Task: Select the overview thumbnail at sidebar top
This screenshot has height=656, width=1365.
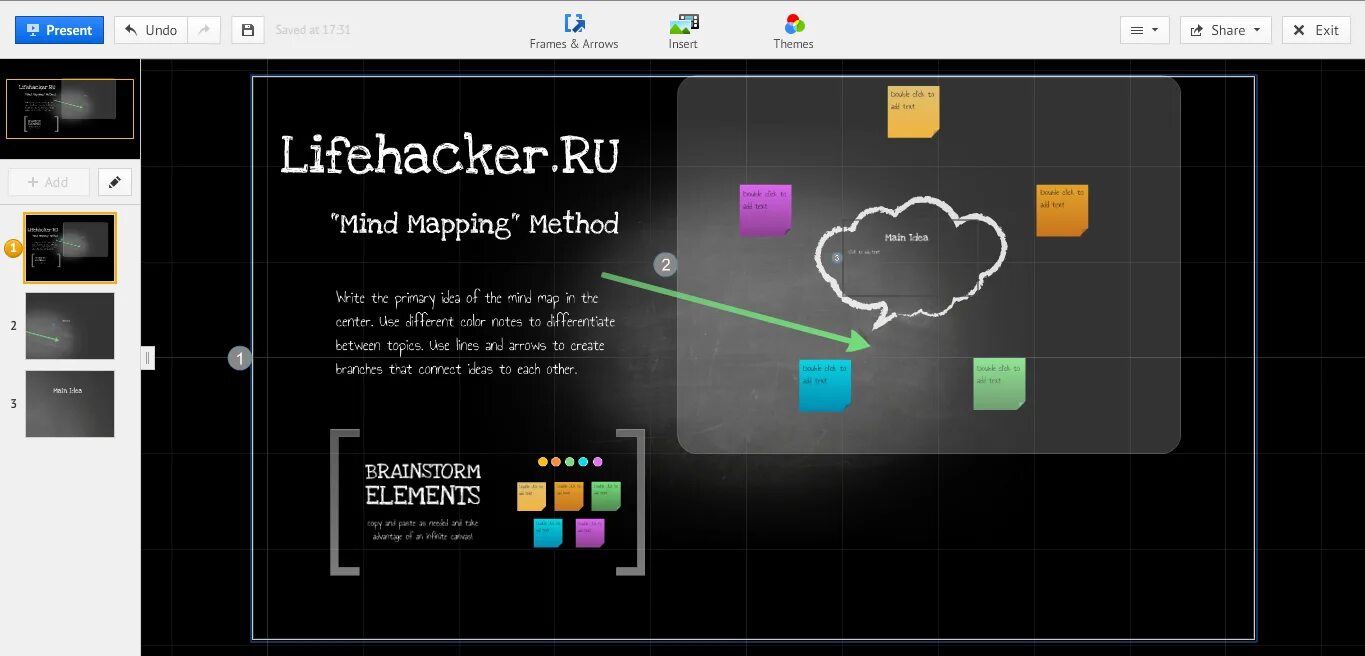Action: 70,109
